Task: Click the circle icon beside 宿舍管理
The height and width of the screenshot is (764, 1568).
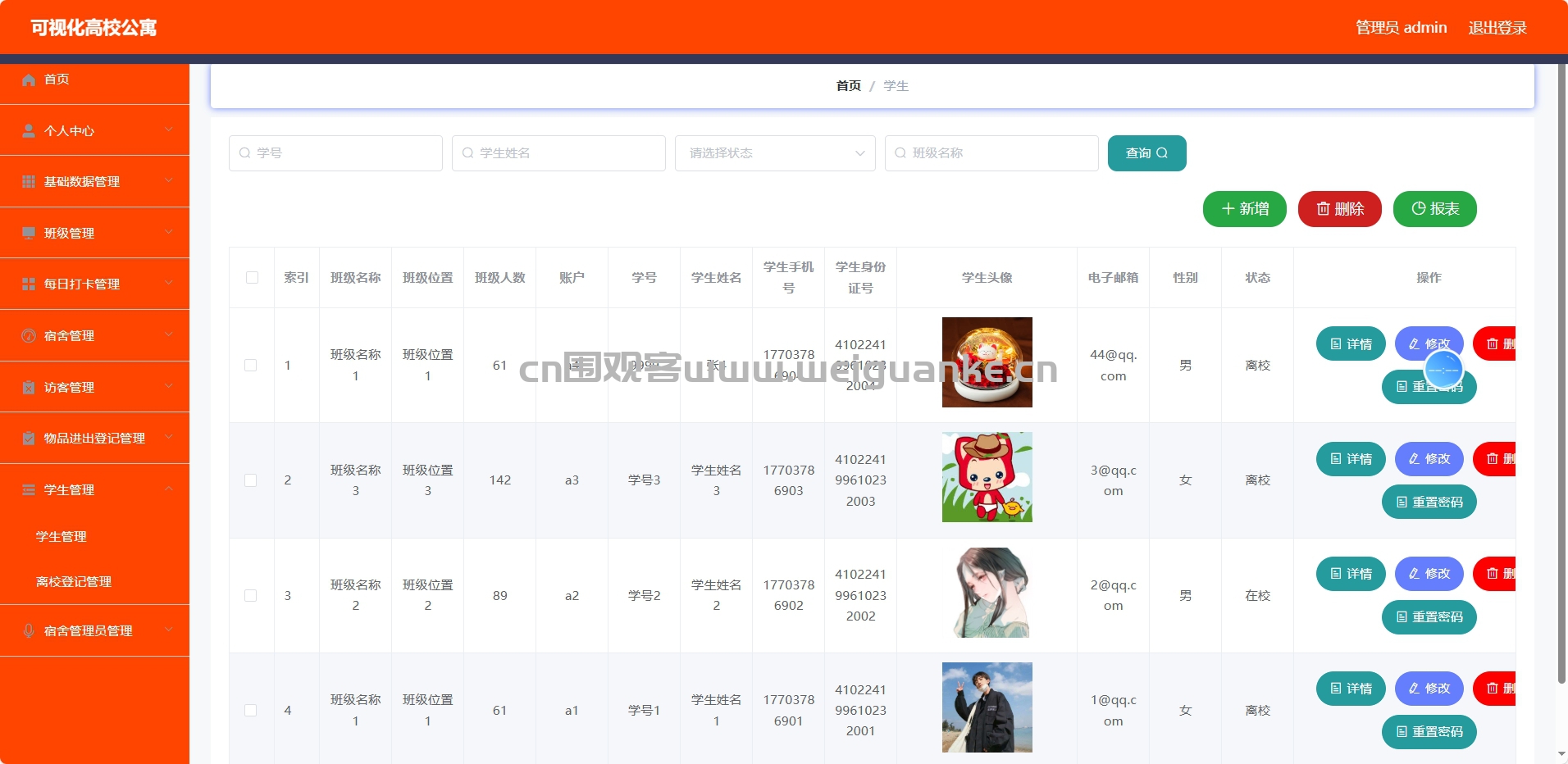Action: [x=29, y=335]
